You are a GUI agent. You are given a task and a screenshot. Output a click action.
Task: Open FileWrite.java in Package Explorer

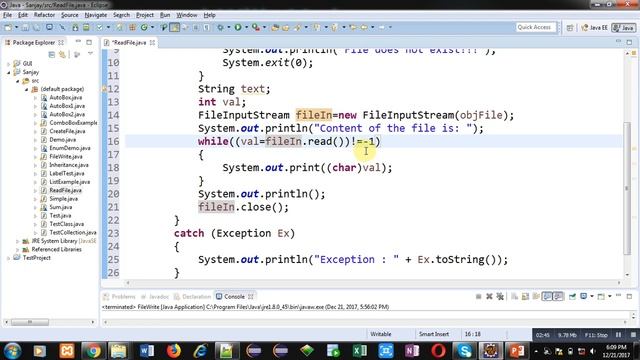[66, 157]
